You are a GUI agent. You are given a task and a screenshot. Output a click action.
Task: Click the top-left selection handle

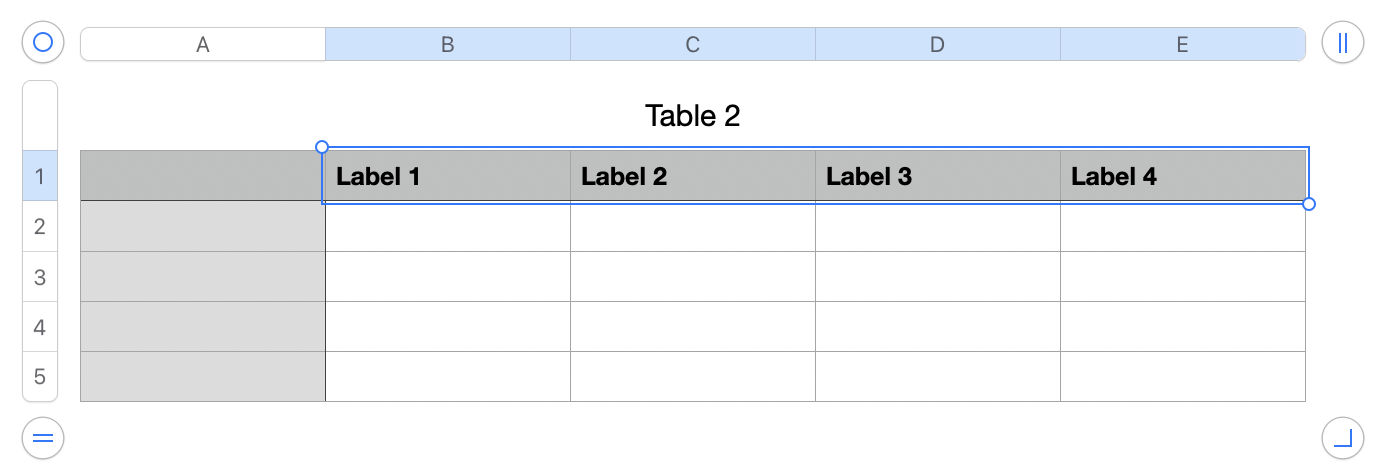322,147
